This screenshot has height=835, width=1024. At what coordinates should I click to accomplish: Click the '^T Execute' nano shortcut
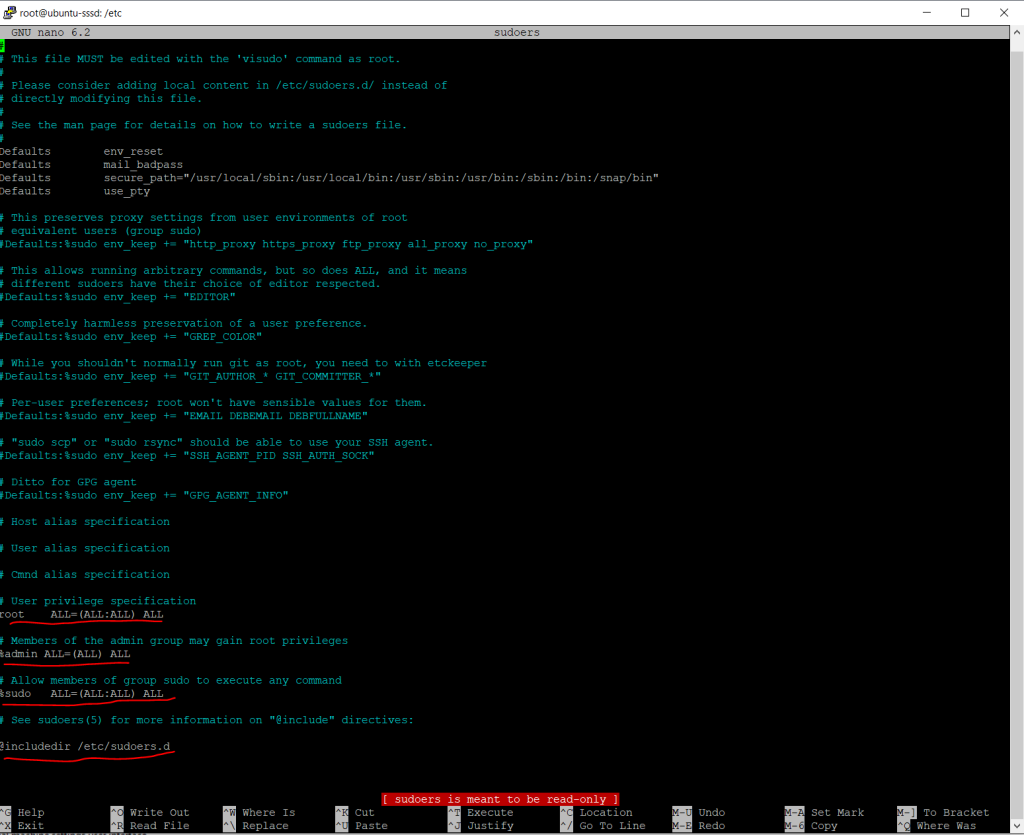point(481,813)
